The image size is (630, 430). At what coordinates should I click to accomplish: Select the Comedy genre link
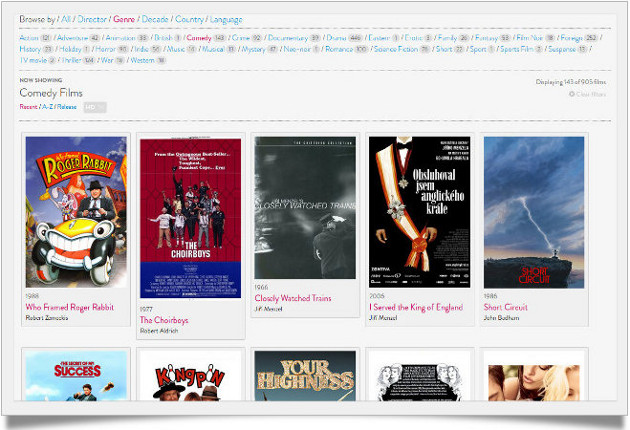pyautogui.click(x=199, y=38)
